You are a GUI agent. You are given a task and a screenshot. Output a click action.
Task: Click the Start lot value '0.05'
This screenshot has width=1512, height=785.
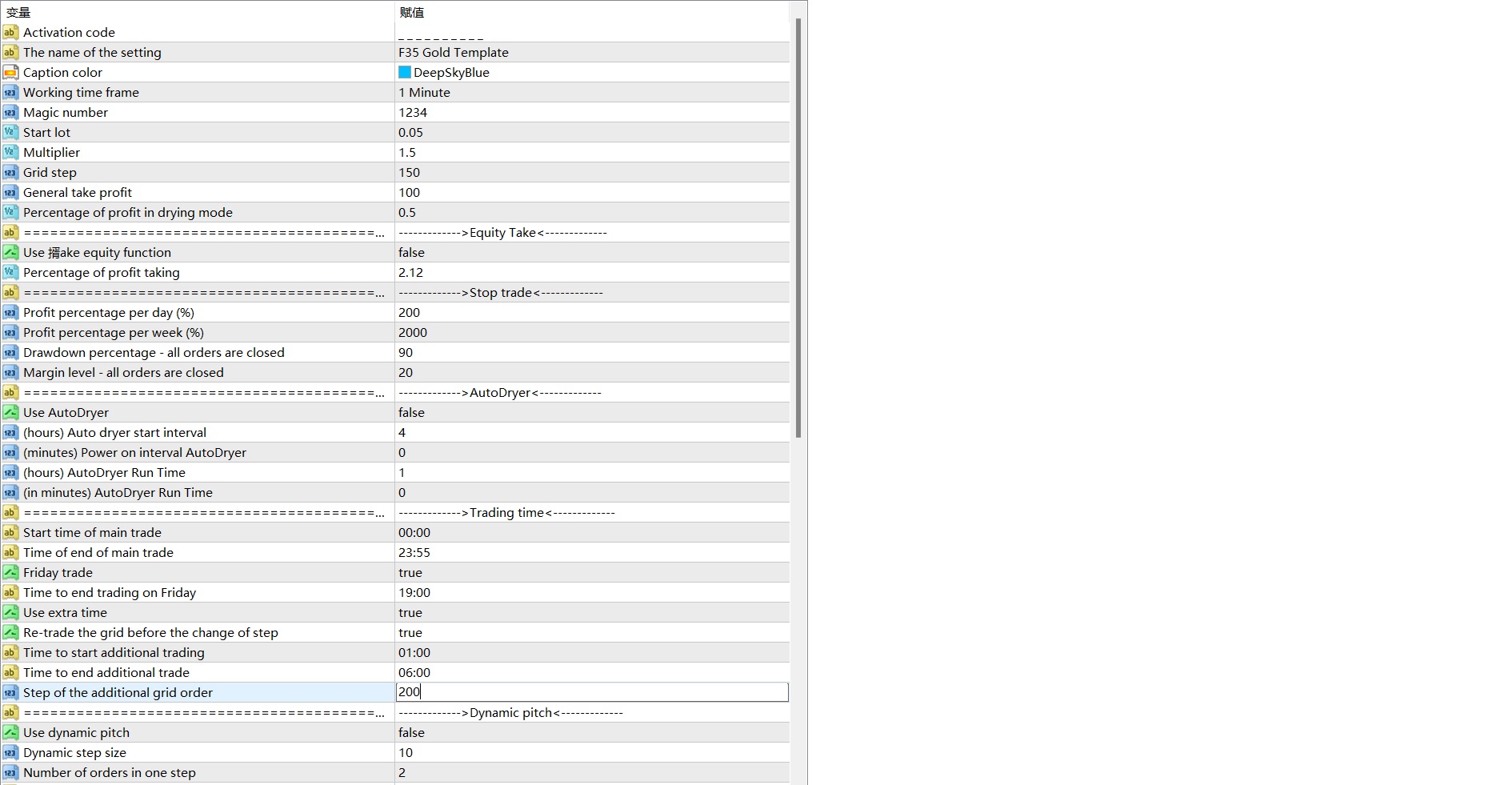pyautogui.click(x=410, y=132)
